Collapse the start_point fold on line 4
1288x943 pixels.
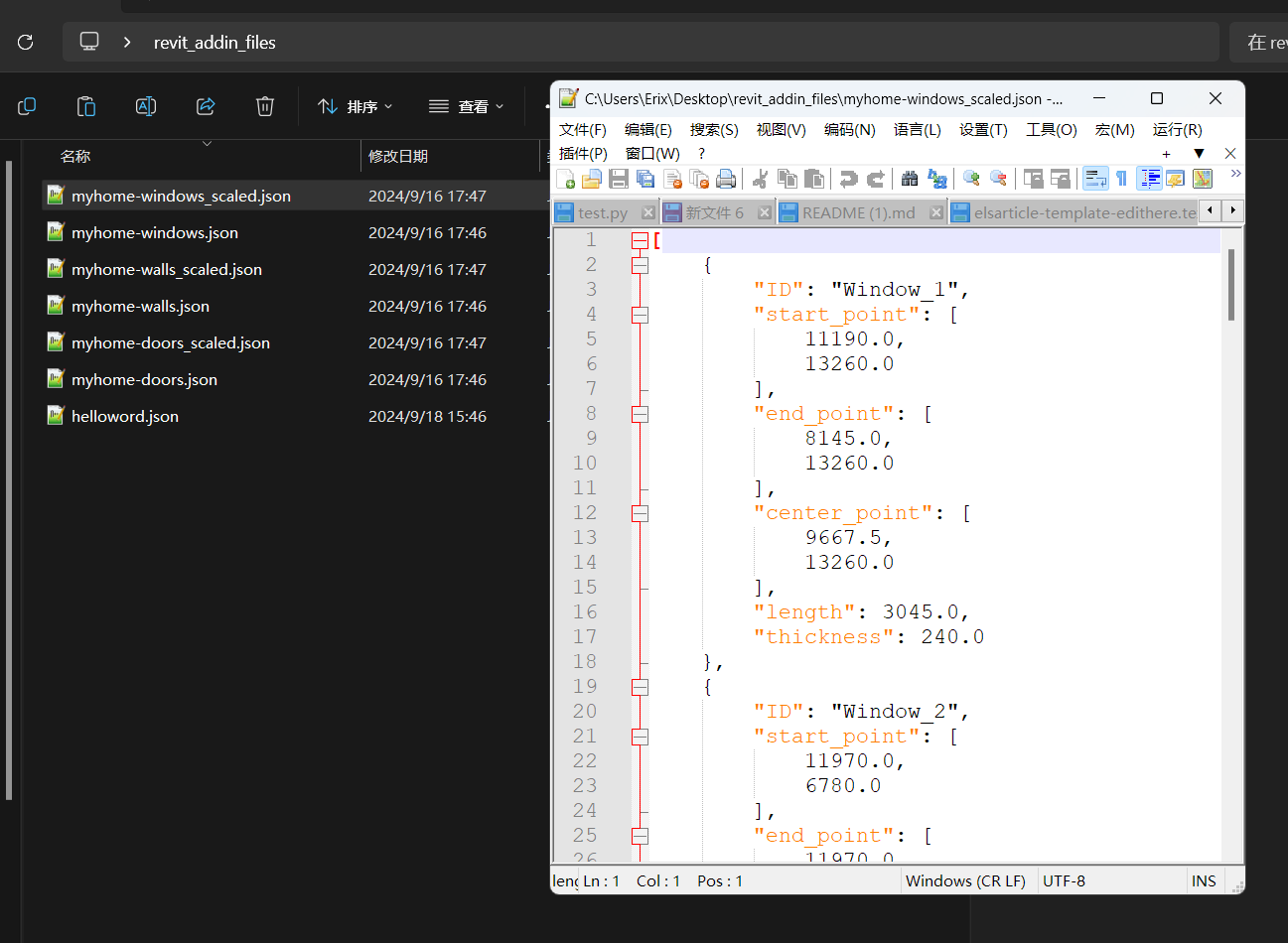point(640,315)
